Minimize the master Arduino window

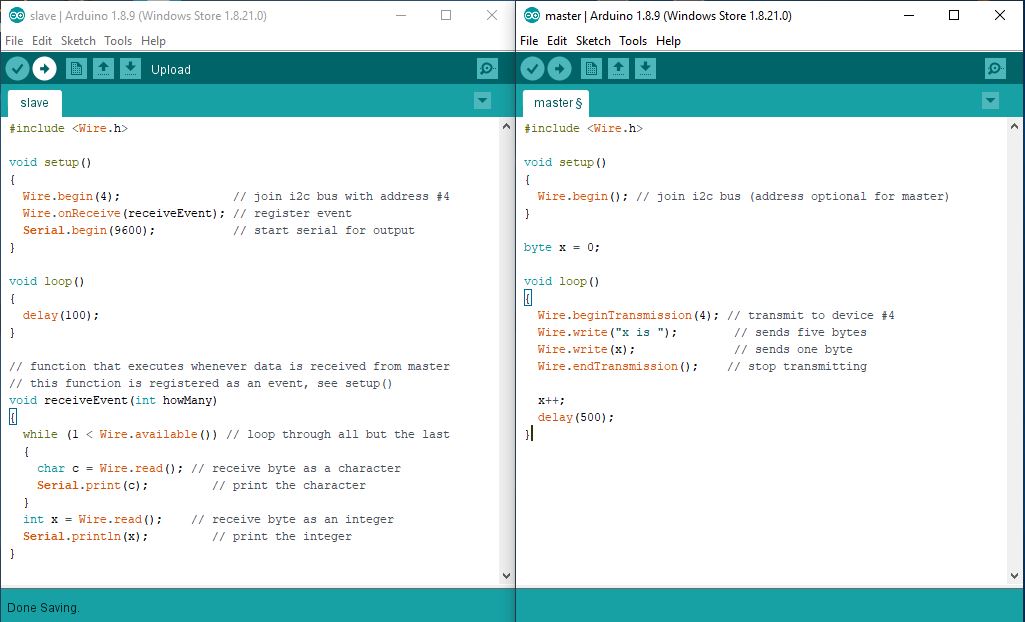pyautogui.click(x=909, y=15)
